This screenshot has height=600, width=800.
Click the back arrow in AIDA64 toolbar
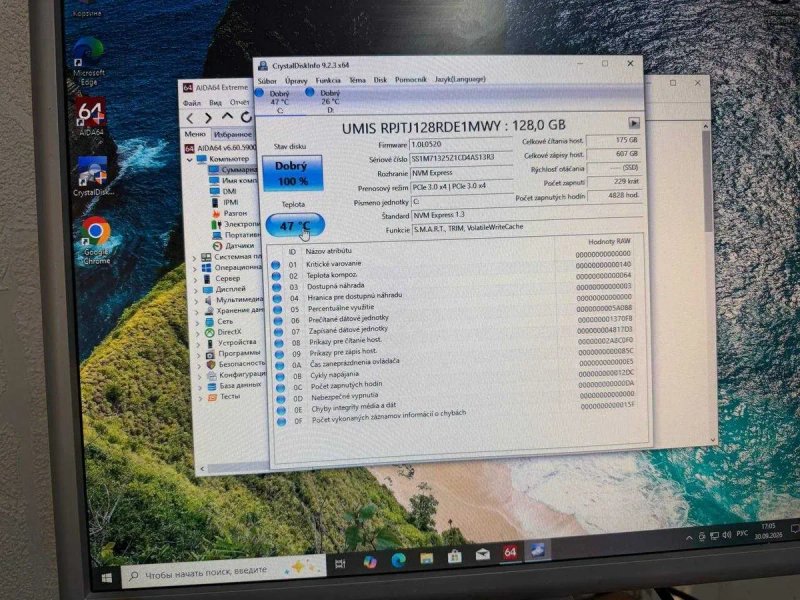click(x=190, y=118)
